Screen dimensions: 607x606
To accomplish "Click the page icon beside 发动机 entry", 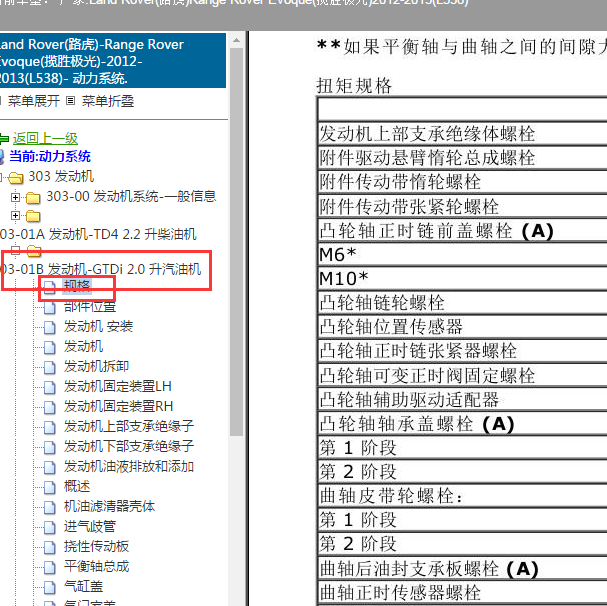I will (x=50, y=347).
